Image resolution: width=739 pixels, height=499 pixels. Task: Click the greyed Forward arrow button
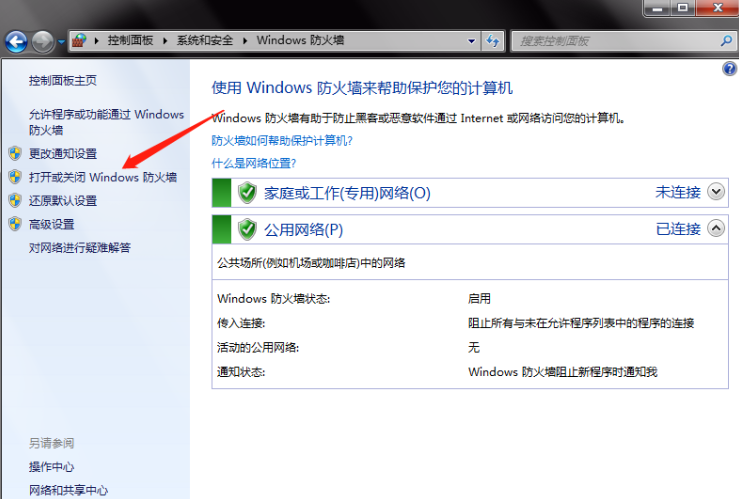[x=42, y=42]
